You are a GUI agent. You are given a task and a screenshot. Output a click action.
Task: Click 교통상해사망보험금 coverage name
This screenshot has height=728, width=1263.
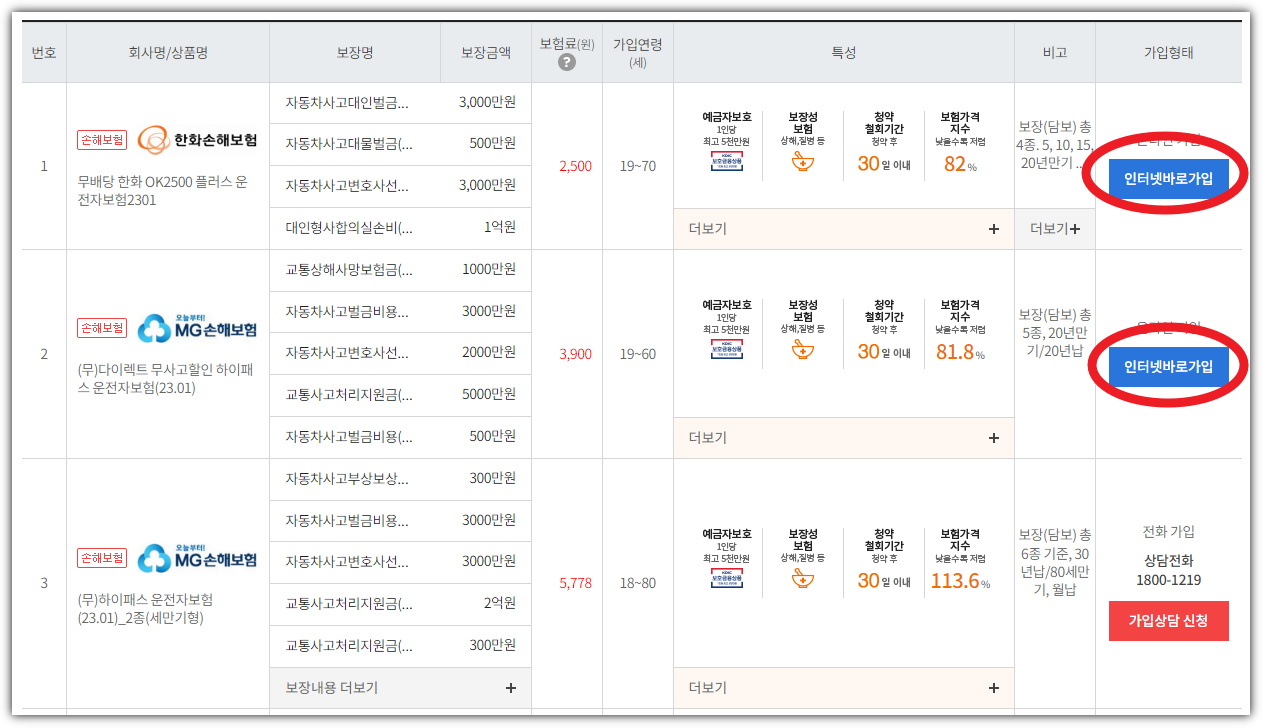[348, 270]
